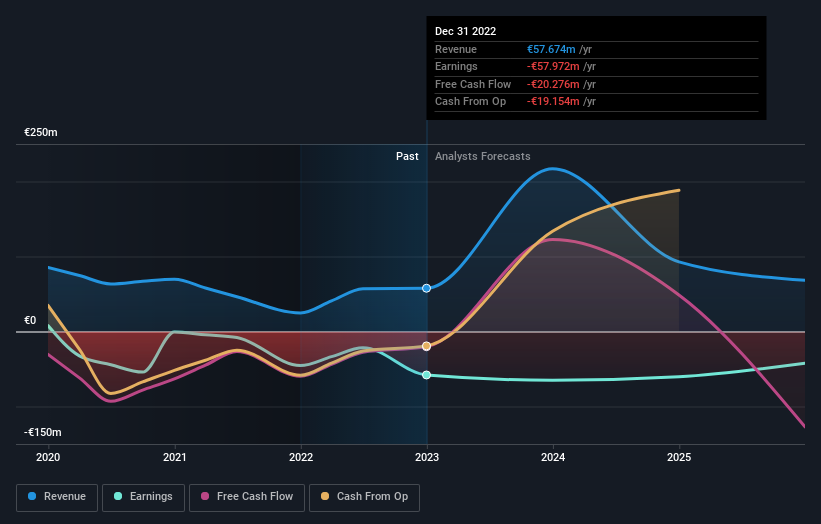Toggle the Cash From Op legend button

click(364, 497)
